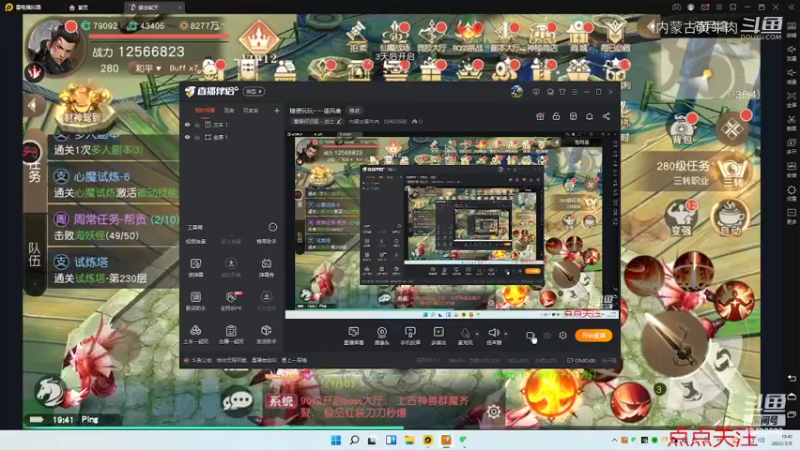The width and height of the screenshot is (800, 450).
Task: Select the 全屏 1 source row
Action: [231, 137]
